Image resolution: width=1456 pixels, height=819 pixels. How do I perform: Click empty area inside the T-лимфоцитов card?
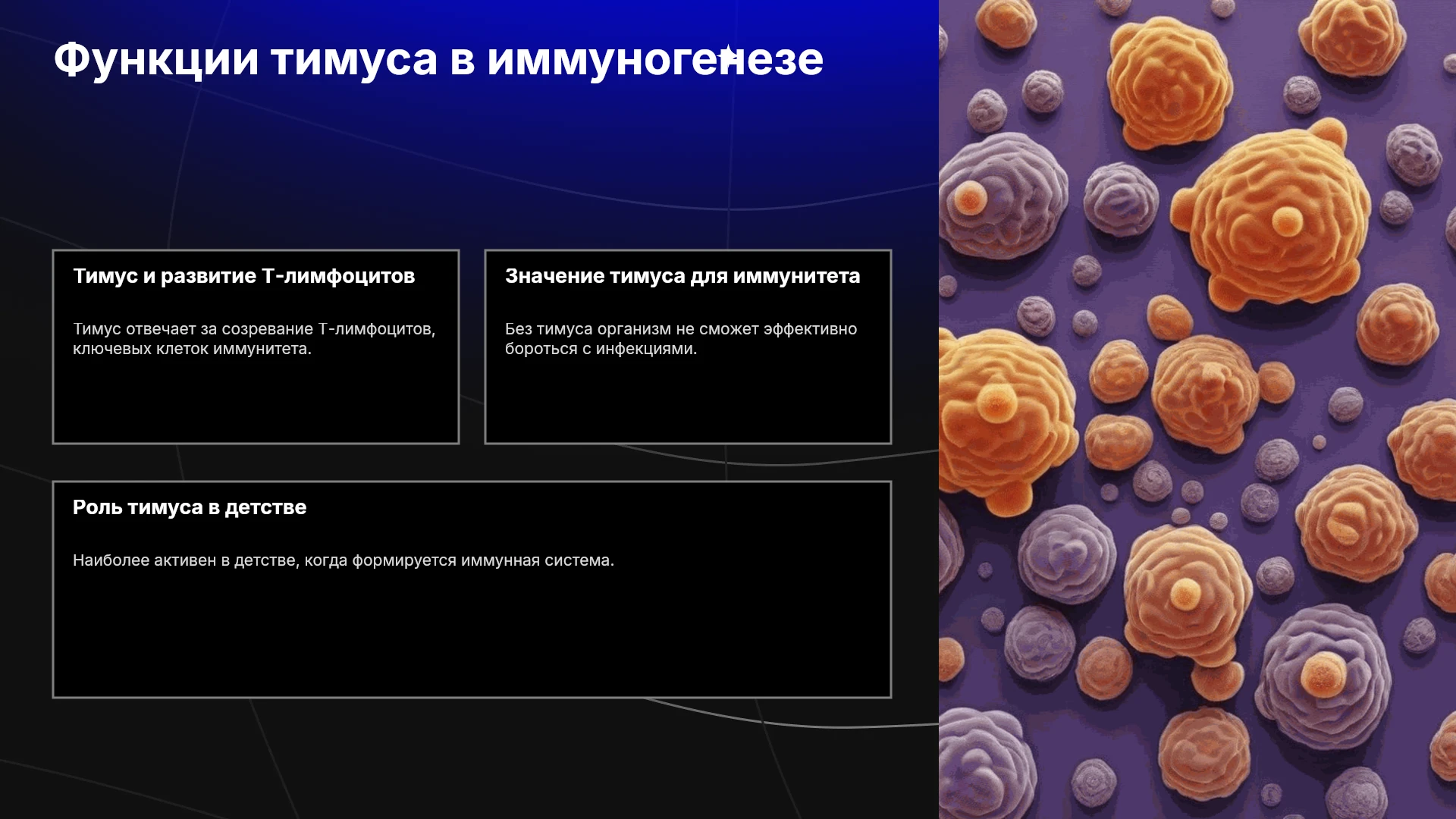(256, 402)
